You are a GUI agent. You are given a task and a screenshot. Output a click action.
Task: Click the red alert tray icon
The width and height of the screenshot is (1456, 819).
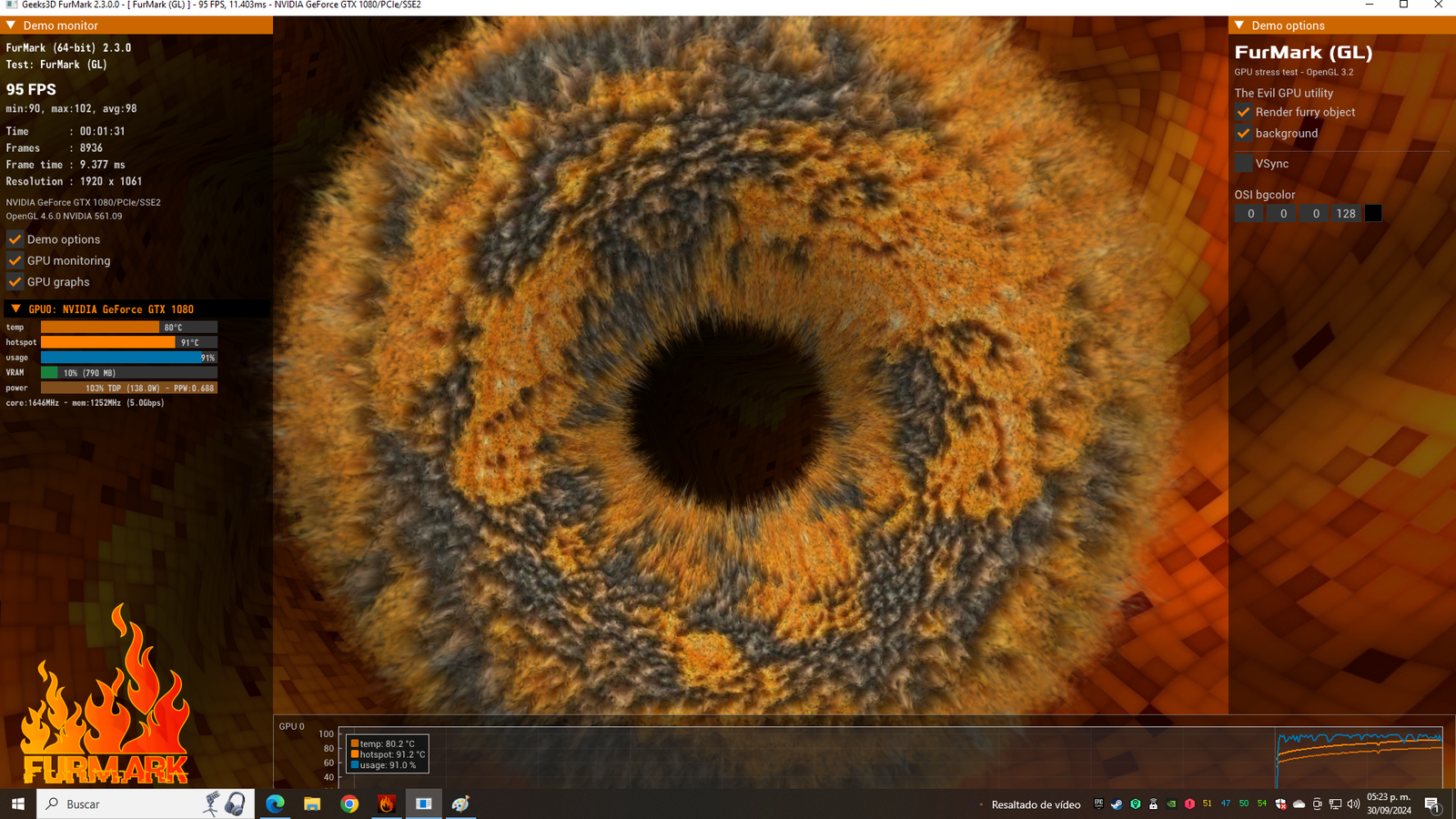[1189, 804]
